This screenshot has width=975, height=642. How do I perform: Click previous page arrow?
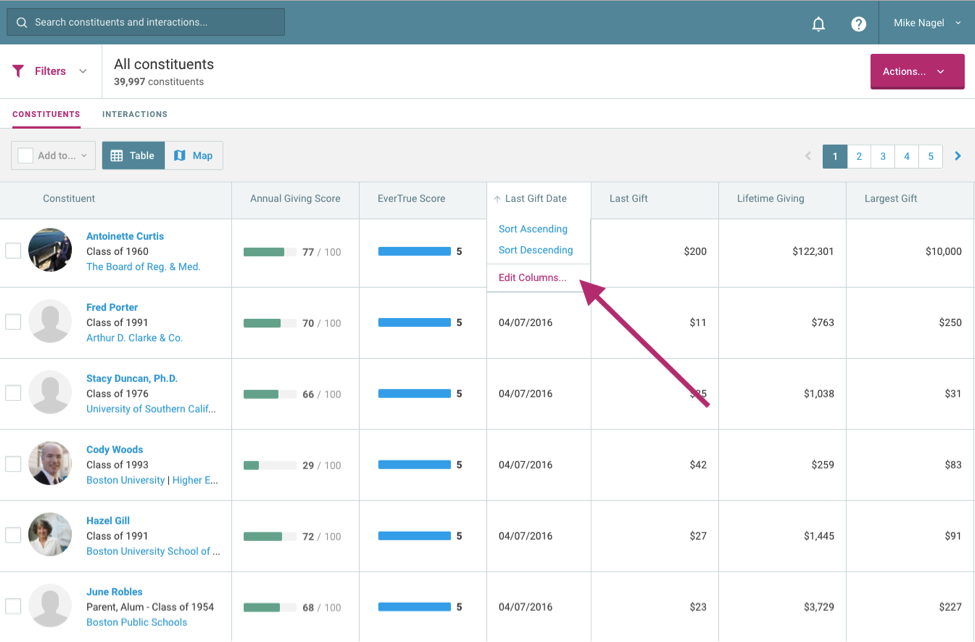click(808, 156)
